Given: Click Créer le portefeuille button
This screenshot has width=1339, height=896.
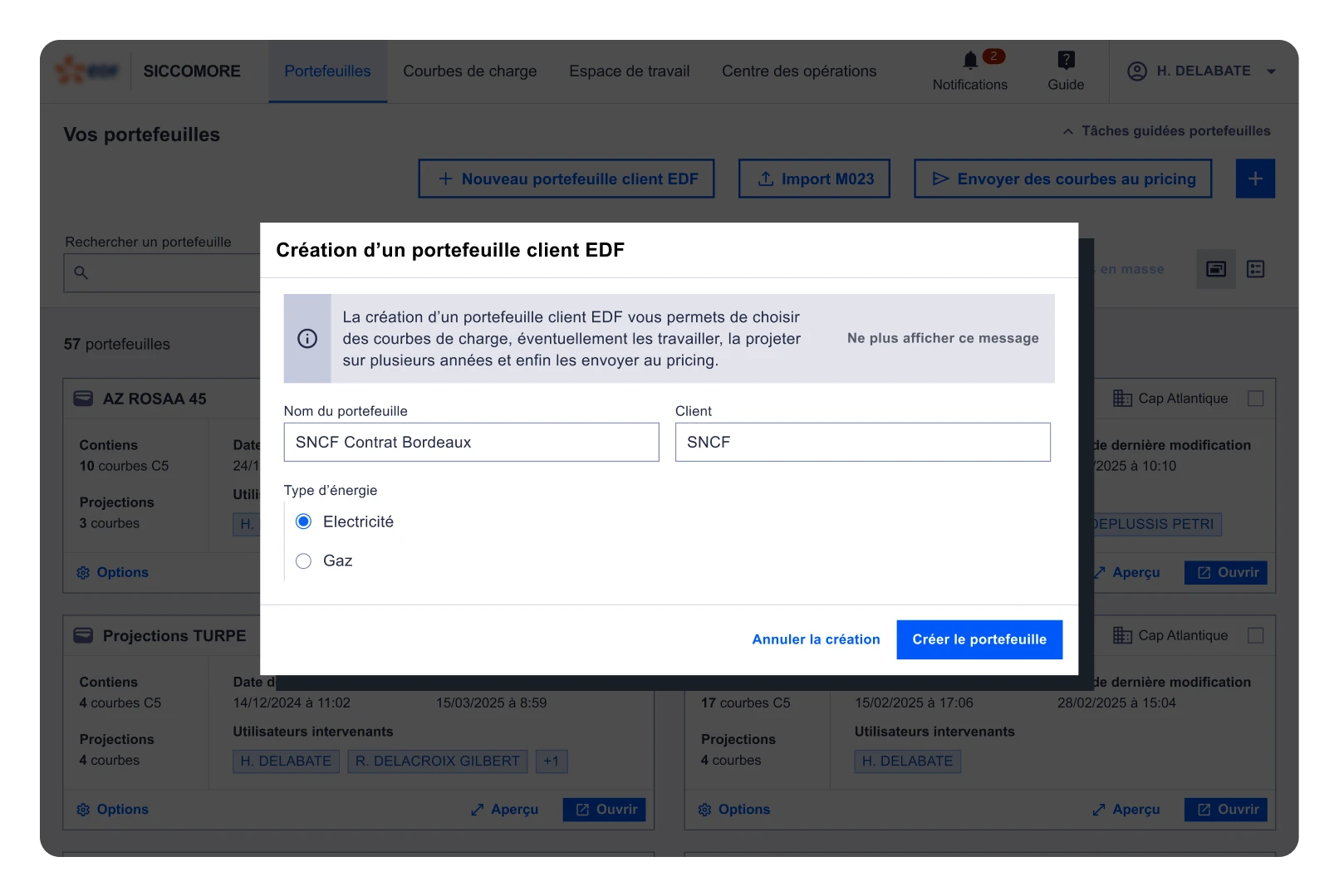Looking at the screenshot, I should click(979, 639).
